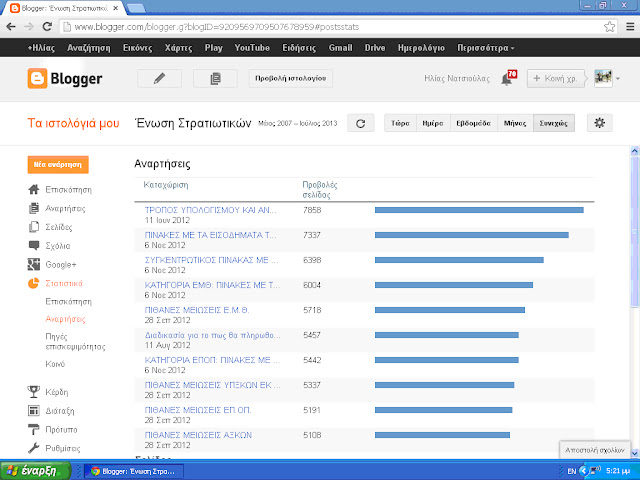This screenshot has height=480, width=640.
Task: Open post ΠΙΘΑΝΕΣ ΜΕΙΩΣΕΙΣ Ε.Μ.Θ.
Action: tap(197, 310)
